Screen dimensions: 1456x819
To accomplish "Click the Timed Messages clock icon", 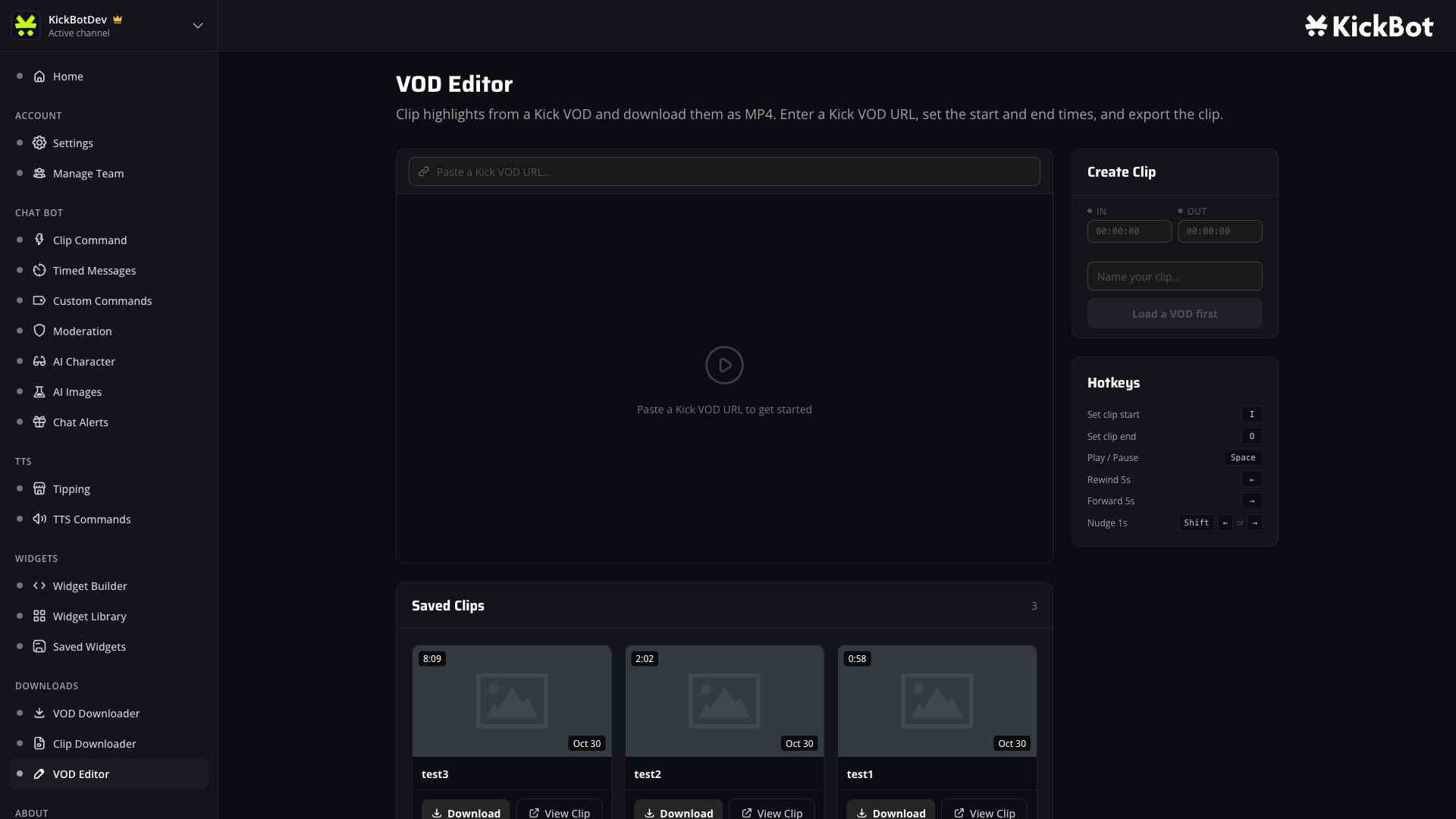I will 39,271.
